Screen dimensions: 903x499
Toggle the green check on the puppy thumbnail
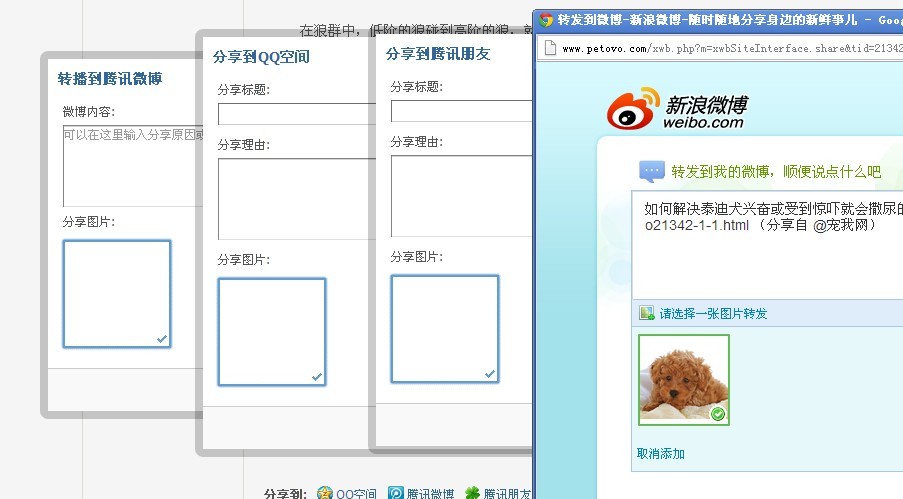coord(718,414)
